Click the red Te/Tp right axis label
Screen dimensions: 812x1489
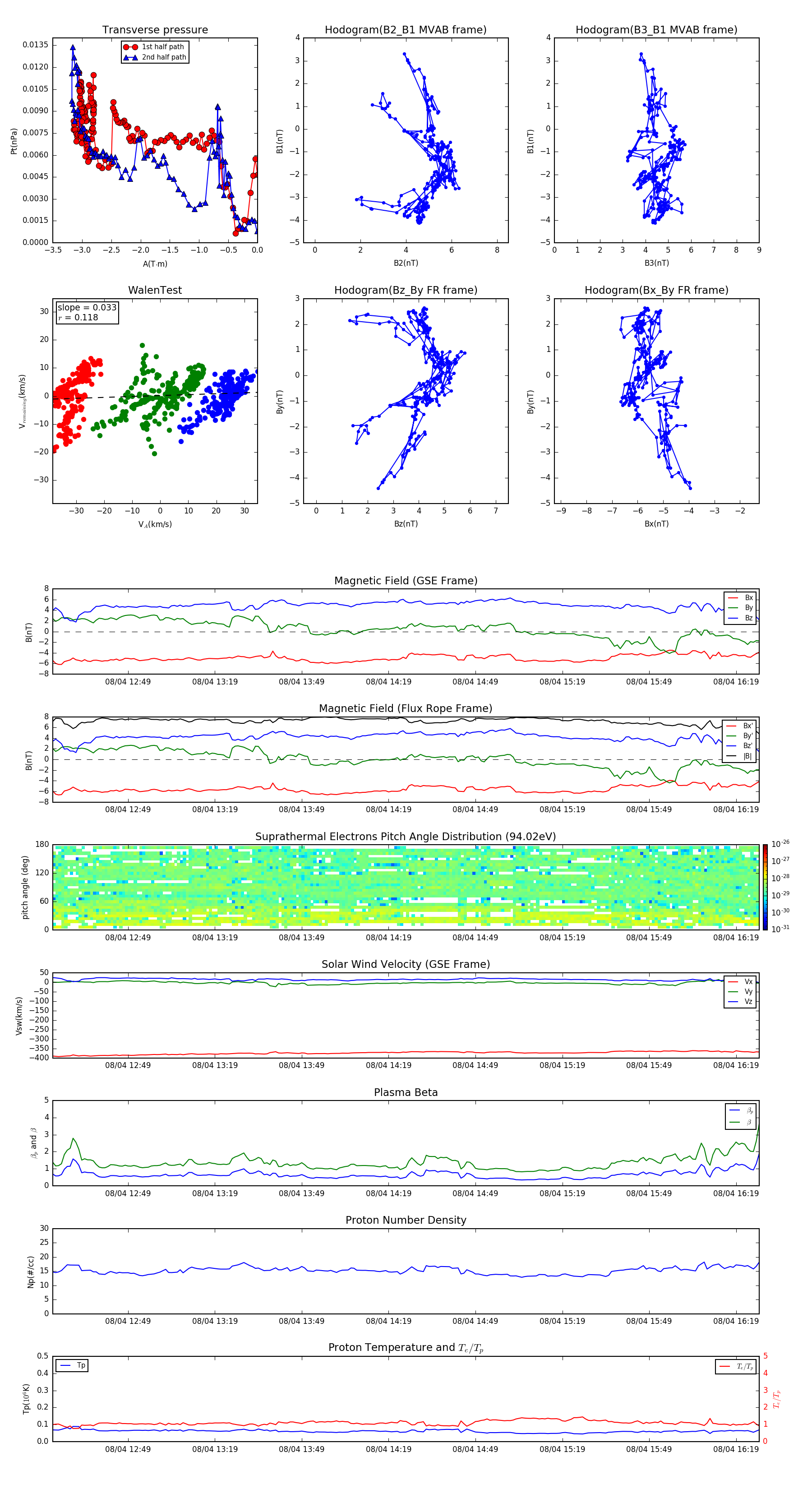pyautogui.click(x=777, y=1399)
